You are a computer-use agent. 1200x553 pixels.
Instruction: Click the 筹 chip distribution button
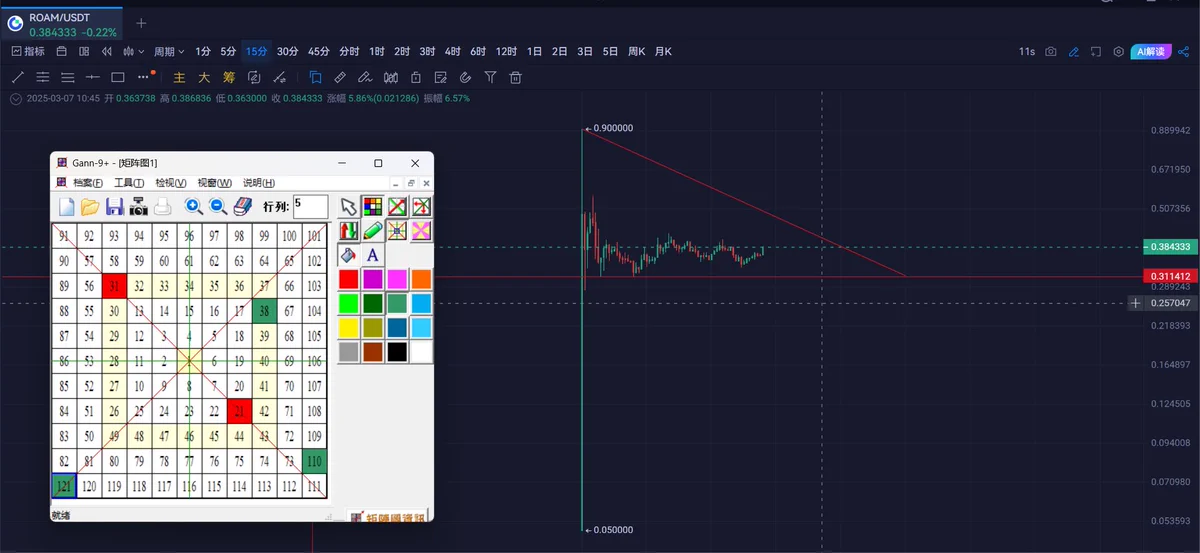(x=229, y=77)
